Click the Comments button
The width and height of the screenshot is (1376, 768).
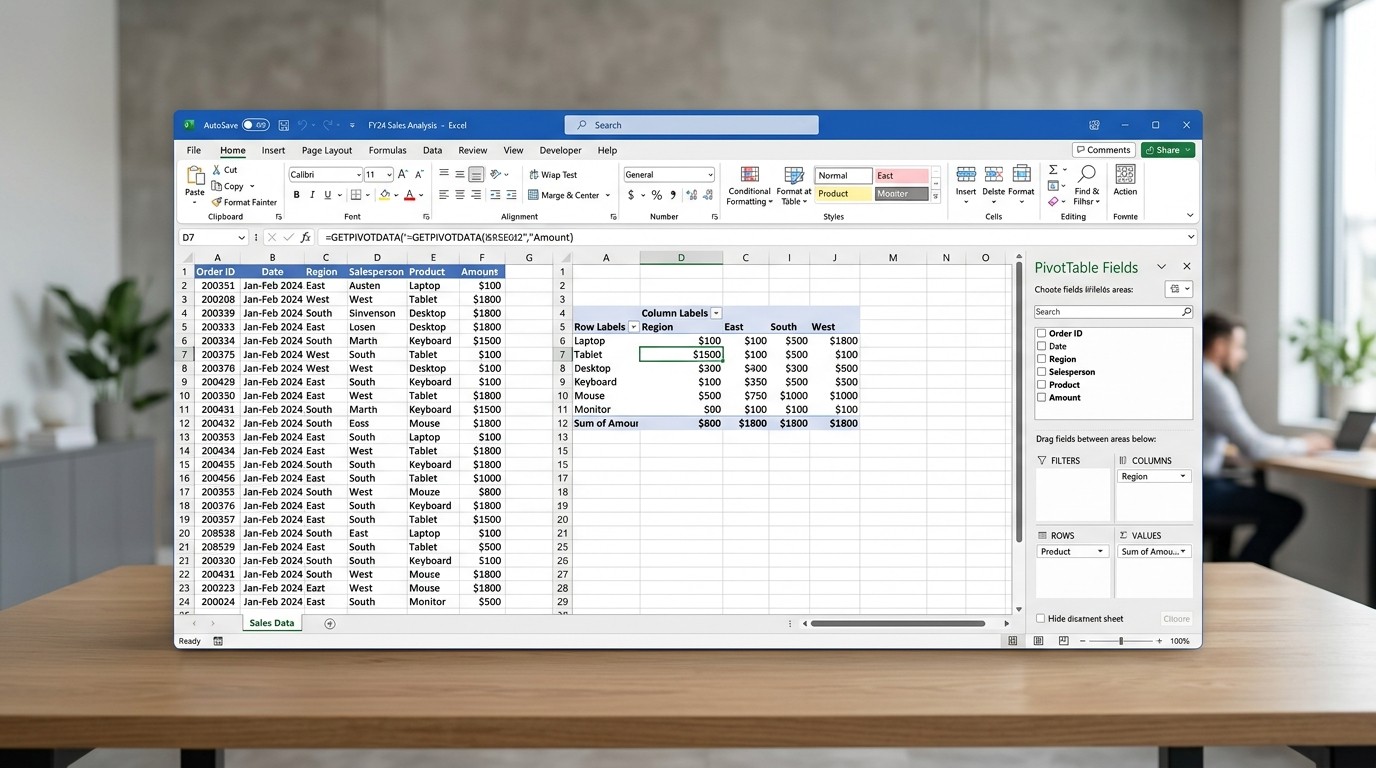pyautogui.click(x=1104, y=150)
